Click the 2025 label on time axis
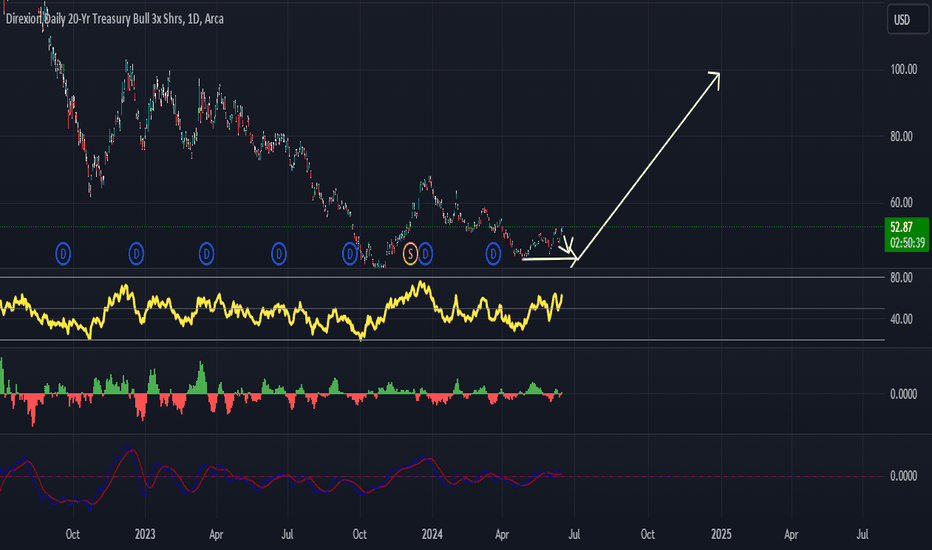Screen dimensions: 932x550 pos(721,534)
